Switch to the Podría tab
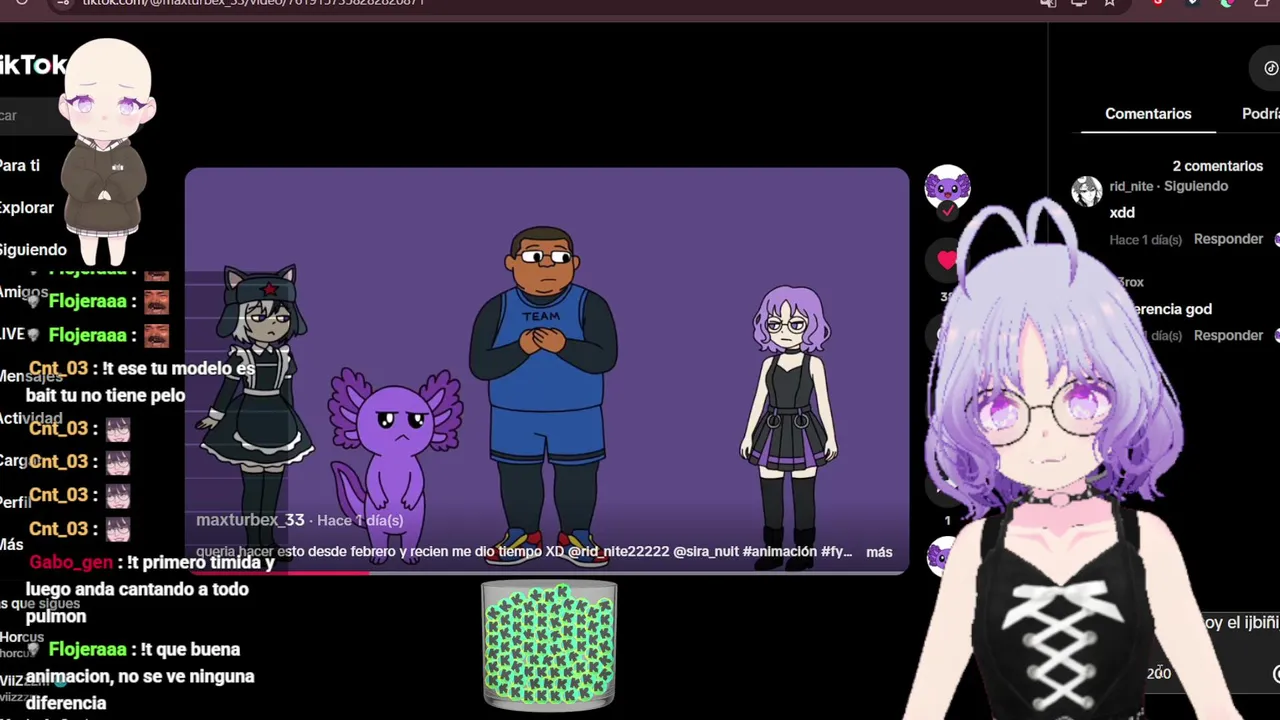1280x720 pixels. click(x=1260, y=114)
